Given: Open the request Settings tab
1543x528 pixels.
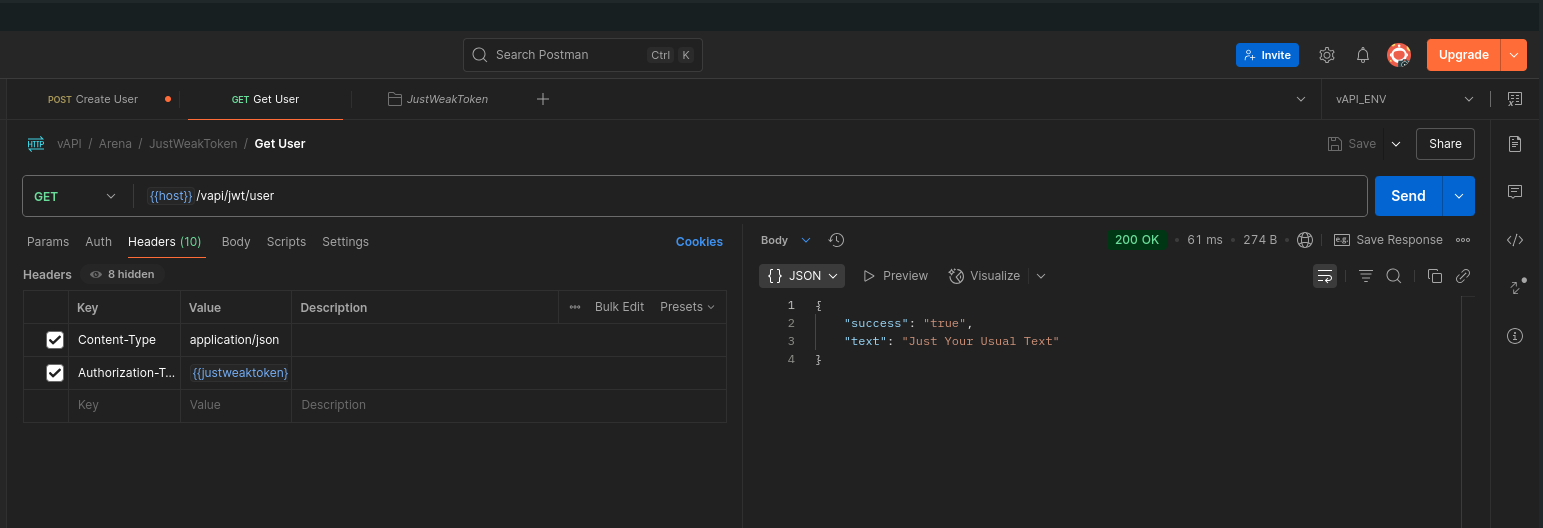Looking at the screenshot, I should (345, 242).
